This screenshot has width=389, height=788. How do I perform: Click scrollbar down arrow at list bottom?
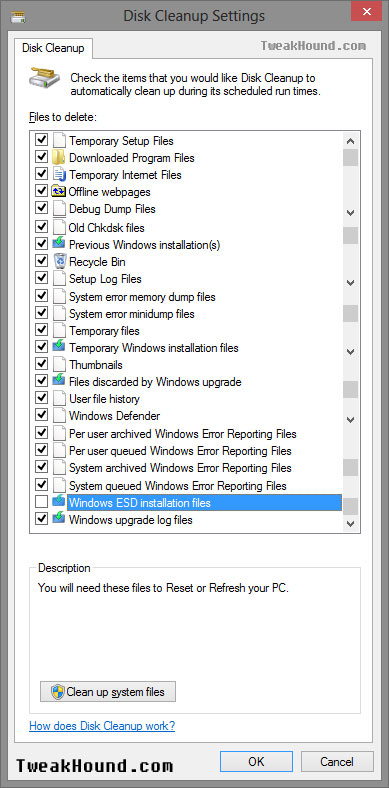pyautogui.click(x=351, y=524)
